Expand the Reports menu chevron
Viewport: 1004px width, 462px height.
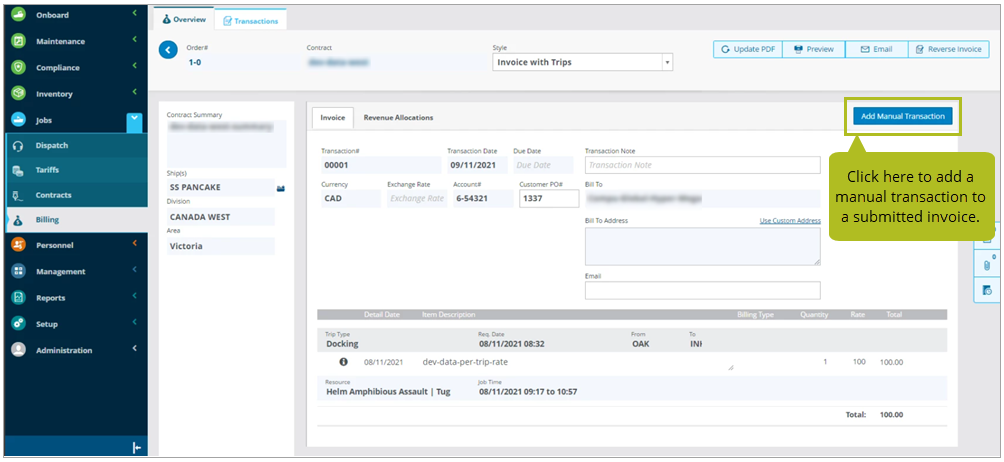click(135, 296)
